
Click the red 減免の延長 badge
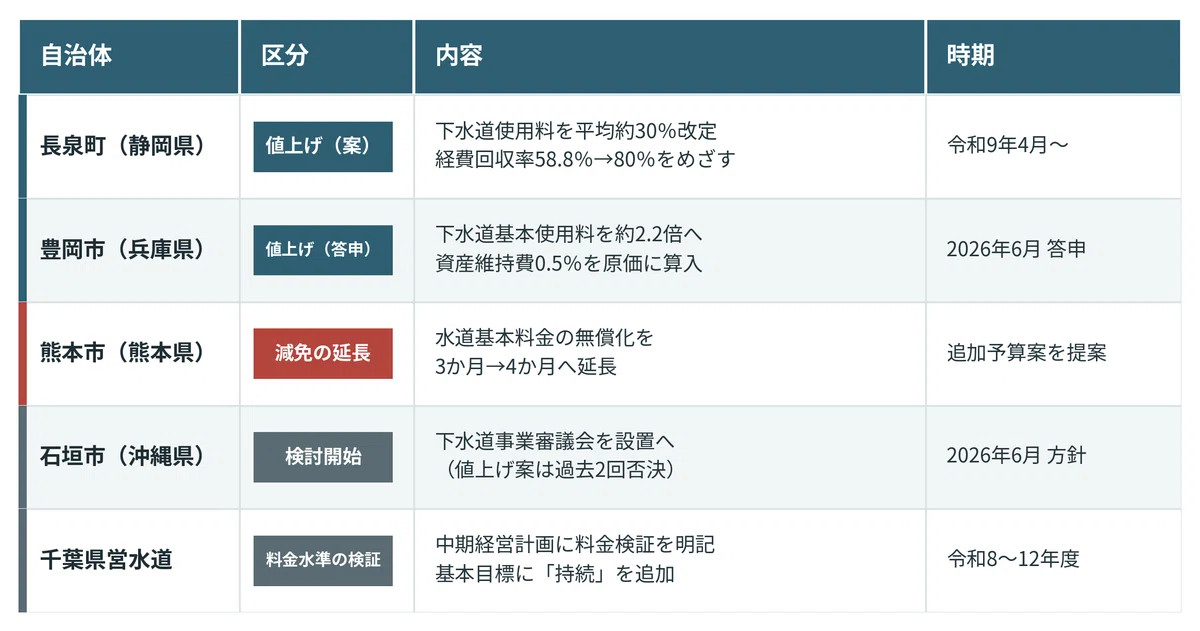(x=323, y=353)
